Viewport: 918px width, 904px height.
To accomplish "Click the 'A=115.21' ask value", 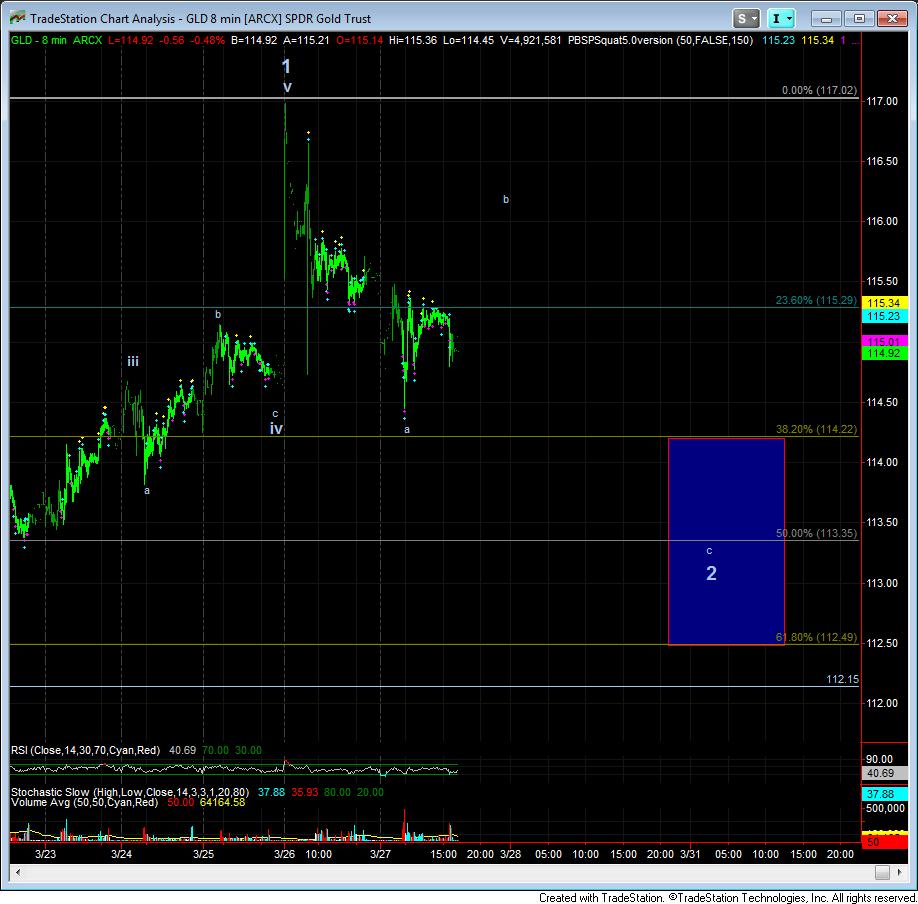I will (x=306, y=40).
